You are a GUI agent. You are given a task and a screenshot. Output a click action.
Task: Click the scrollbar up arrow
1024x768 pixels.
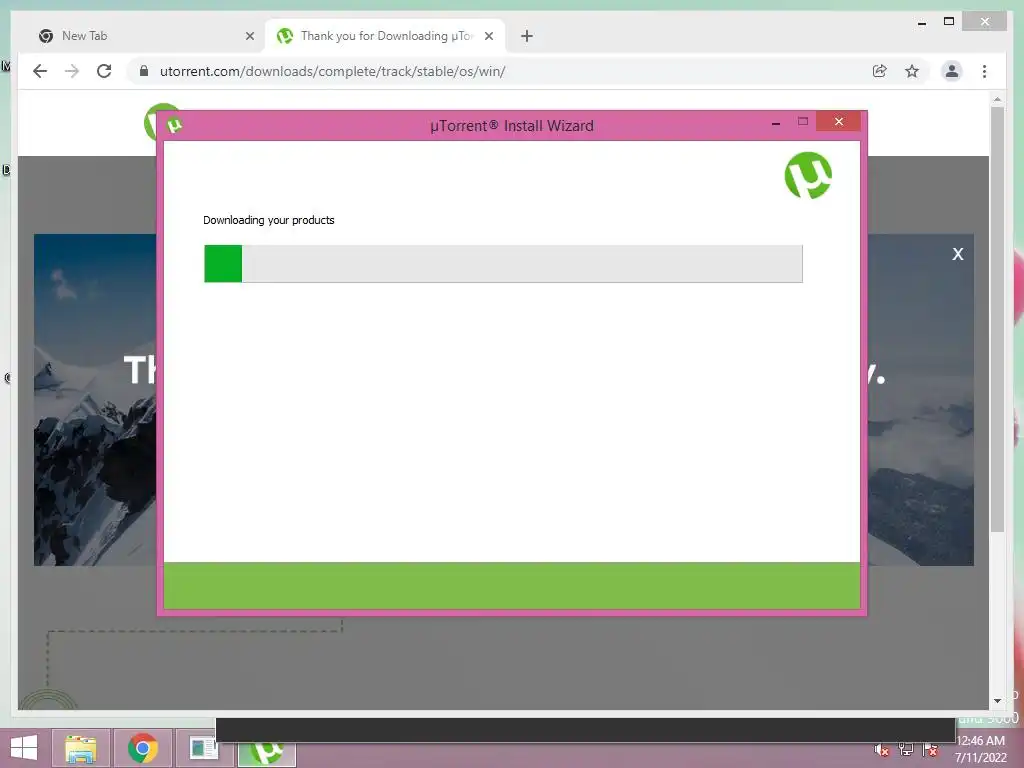click(x=997, y=99)
